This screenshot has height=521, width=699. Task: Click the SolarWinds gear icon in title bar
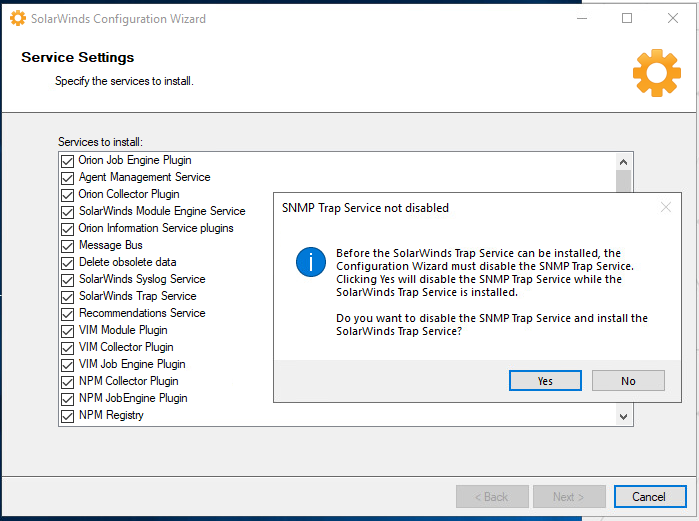[18, 18]
